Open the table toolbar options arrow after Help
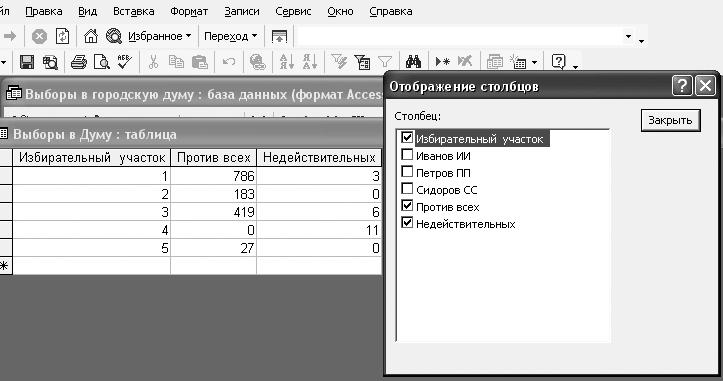Viewport: 723px width, 381px height. [x=575, y=67]
